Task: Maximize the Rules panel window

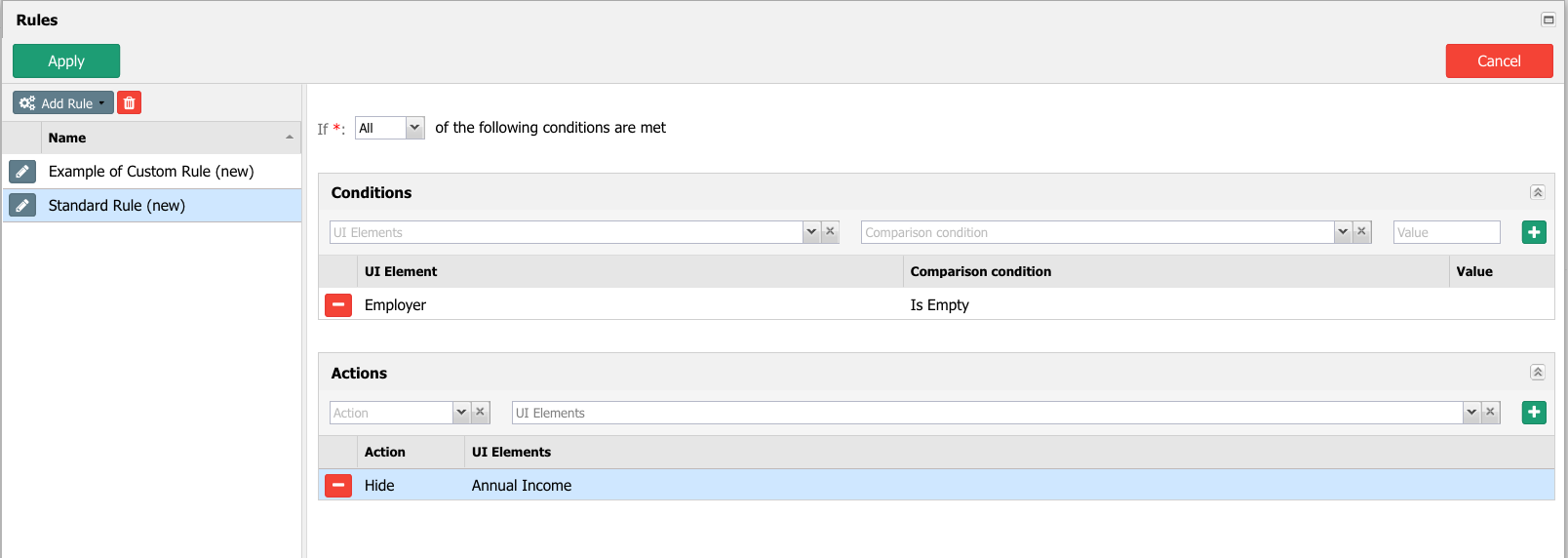Action: coord(1548,20)
